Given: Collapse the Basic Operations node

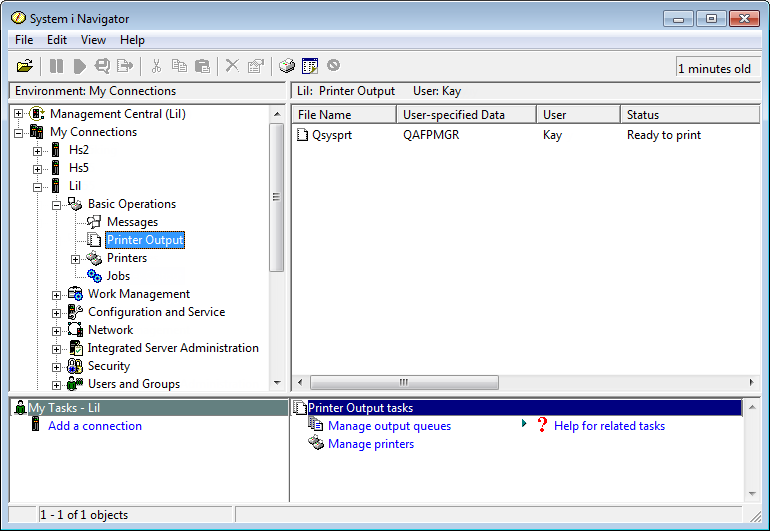Looking at the screenshot, I should coord(57,205).
